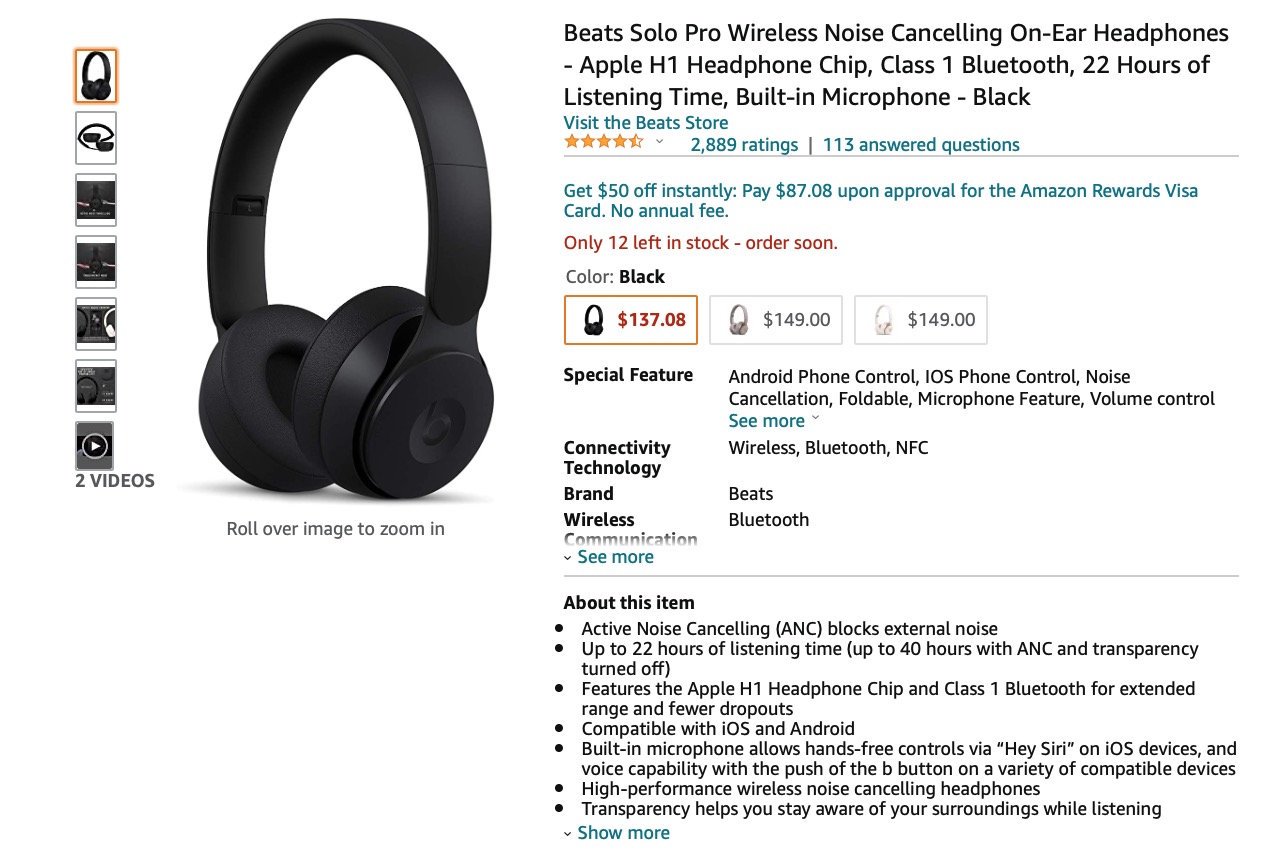This screenshot has width=1262, height=858.
Task: Expand See more below product details table
Action: pyautogui.click(x=608, y=557)
